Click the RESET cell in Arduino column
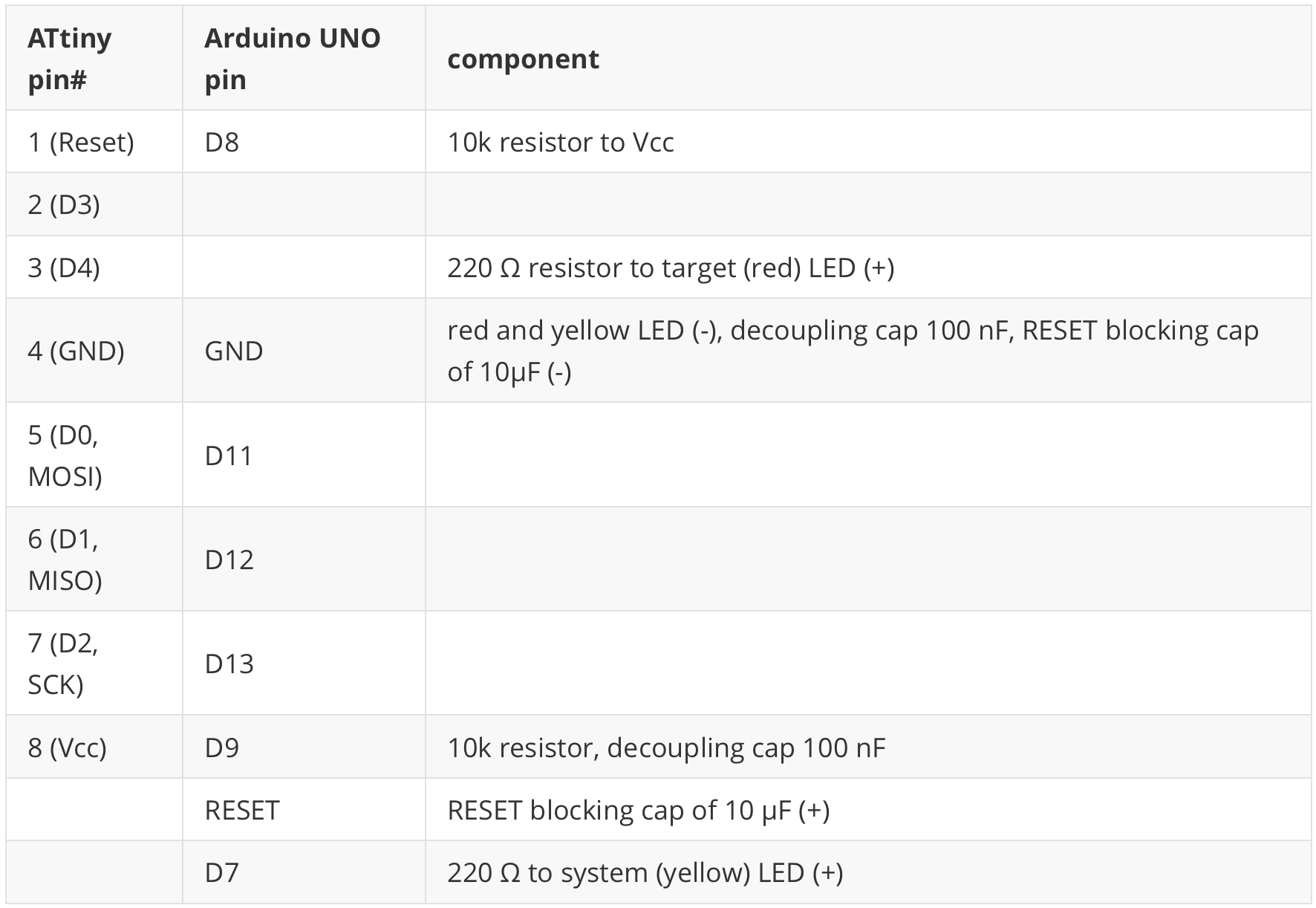 tap(242, 809)
